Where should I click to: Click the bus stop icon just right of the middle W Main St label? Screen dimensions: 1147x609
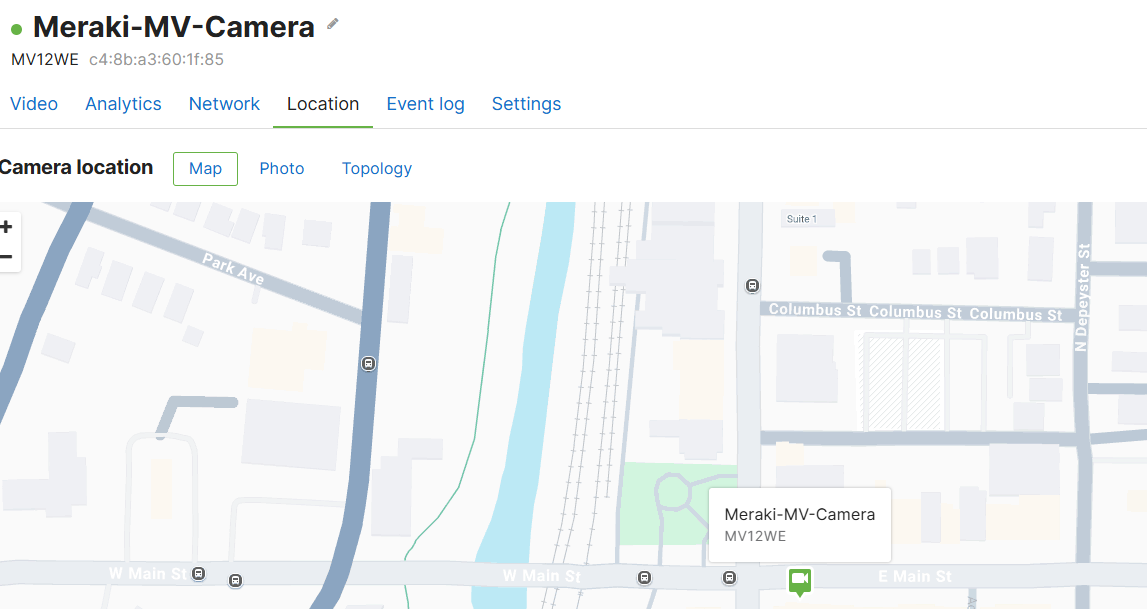[644, 578]
